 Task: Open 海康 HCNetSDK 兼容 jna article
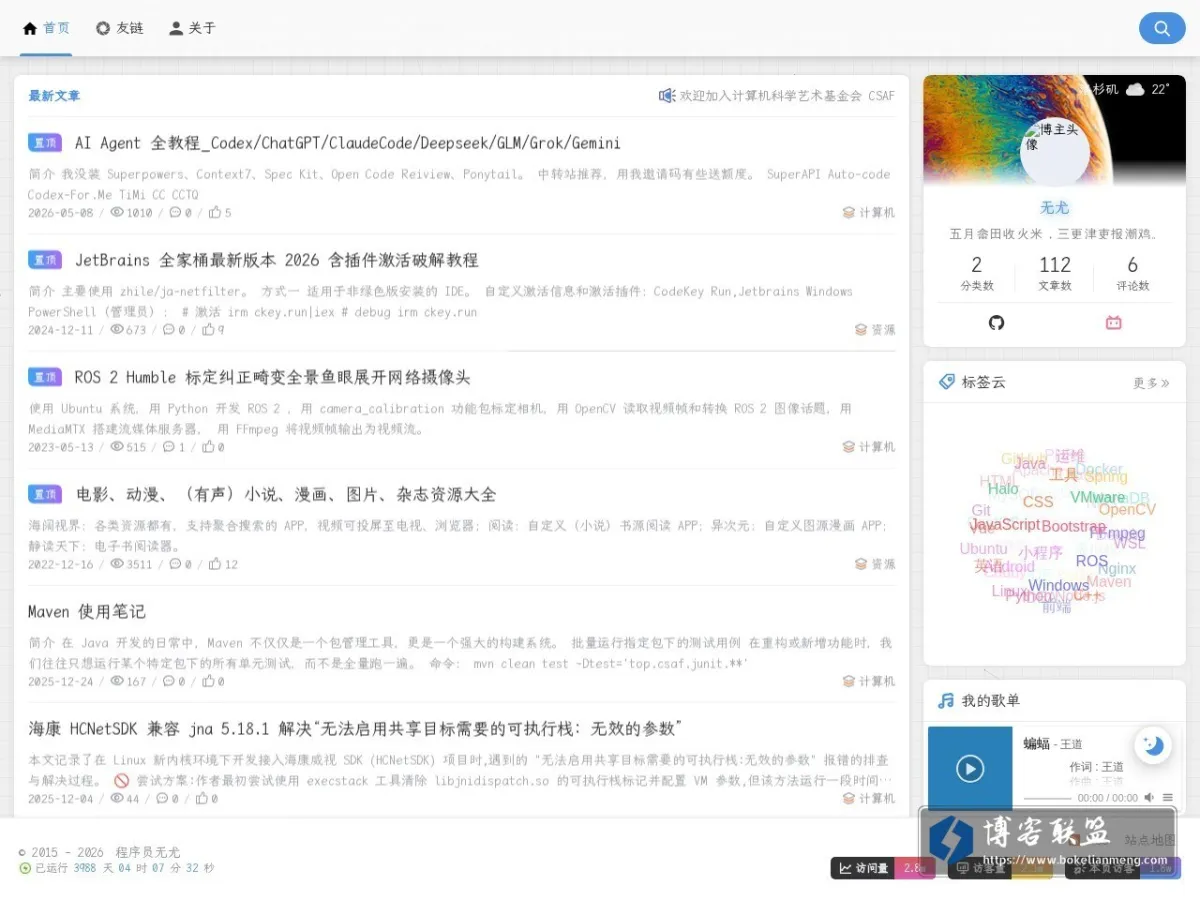pyautogui.click(x=355, y=728)
